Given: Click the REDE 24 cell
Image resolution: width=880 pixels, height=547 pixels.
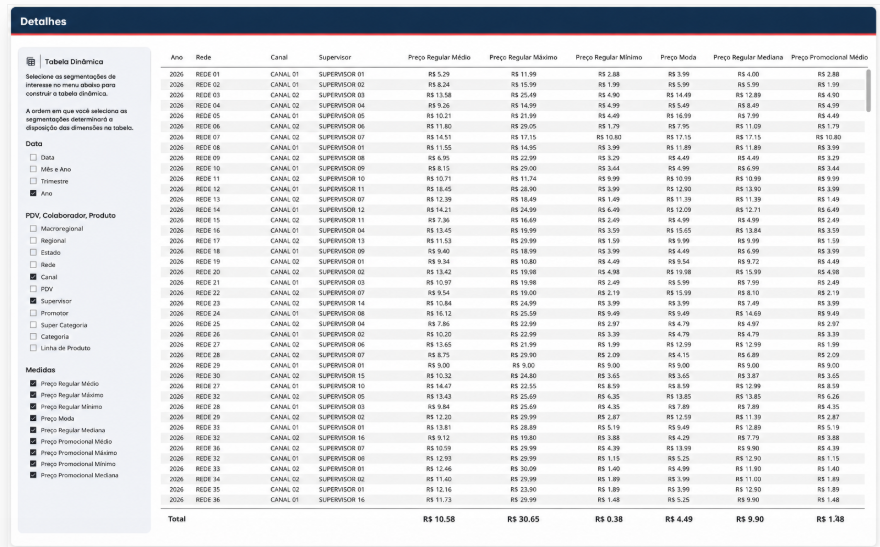Looking at the screenshot, I should [208, 314].
